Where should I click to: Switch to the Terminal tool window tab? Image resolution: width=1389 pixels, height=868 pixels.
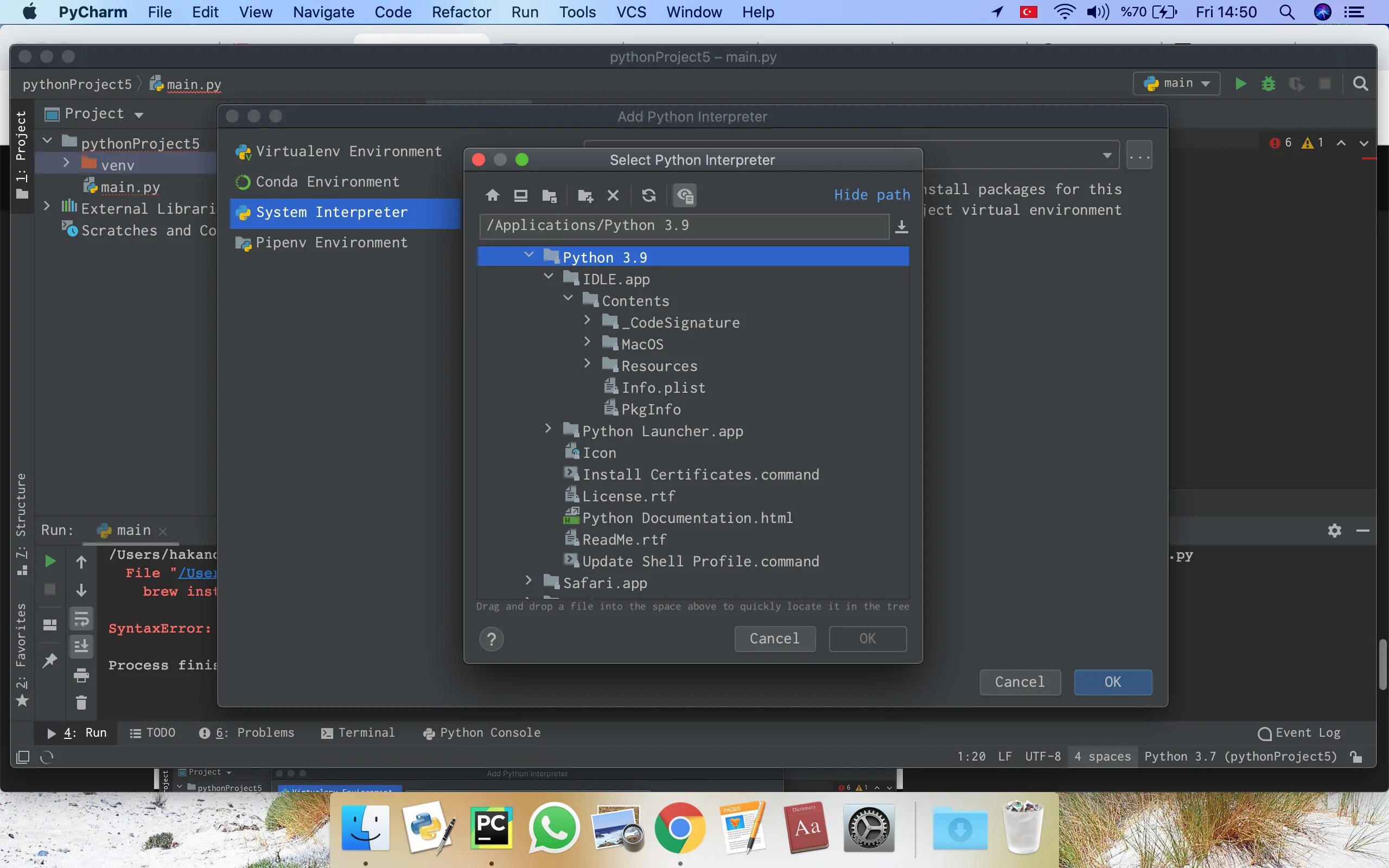(358, 733)
